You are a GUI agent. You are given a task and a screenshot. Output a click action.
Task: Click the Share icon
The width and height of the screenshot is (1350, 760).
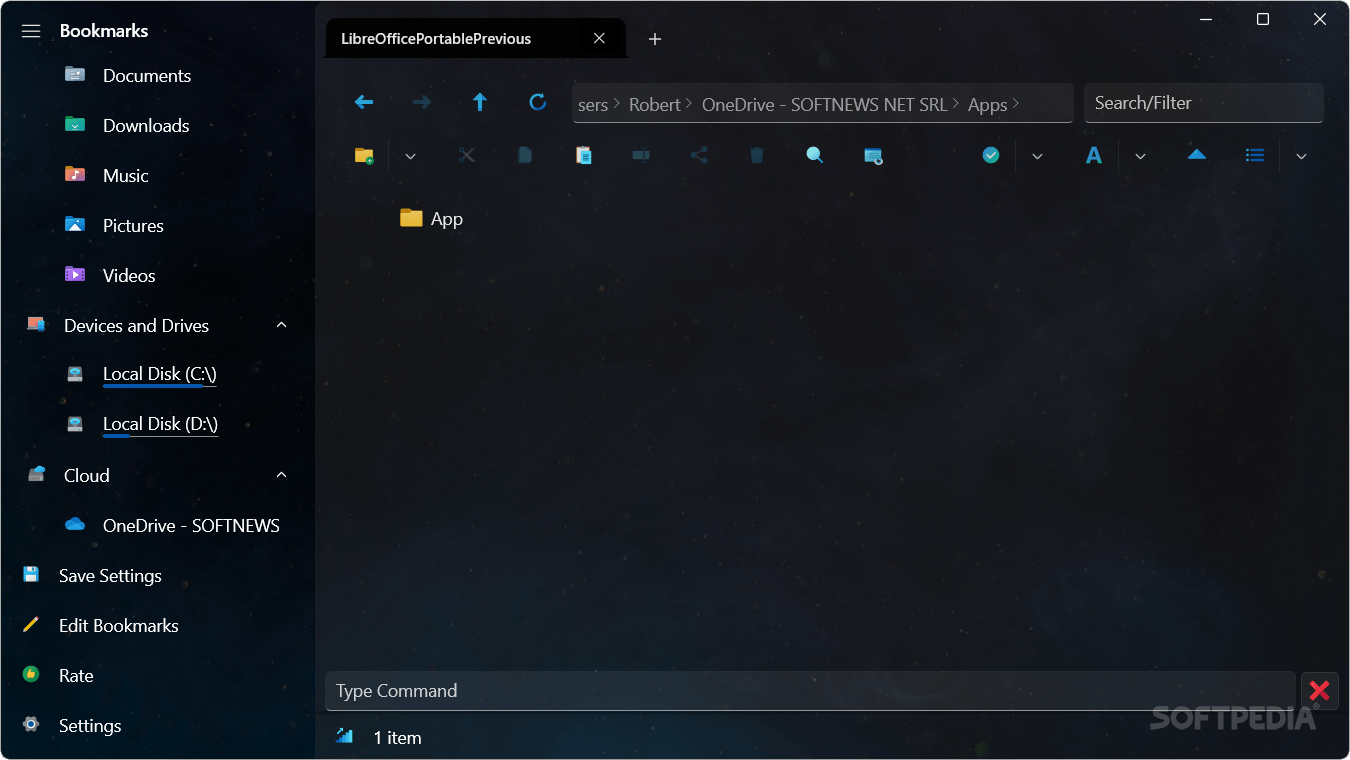point(699,155)
